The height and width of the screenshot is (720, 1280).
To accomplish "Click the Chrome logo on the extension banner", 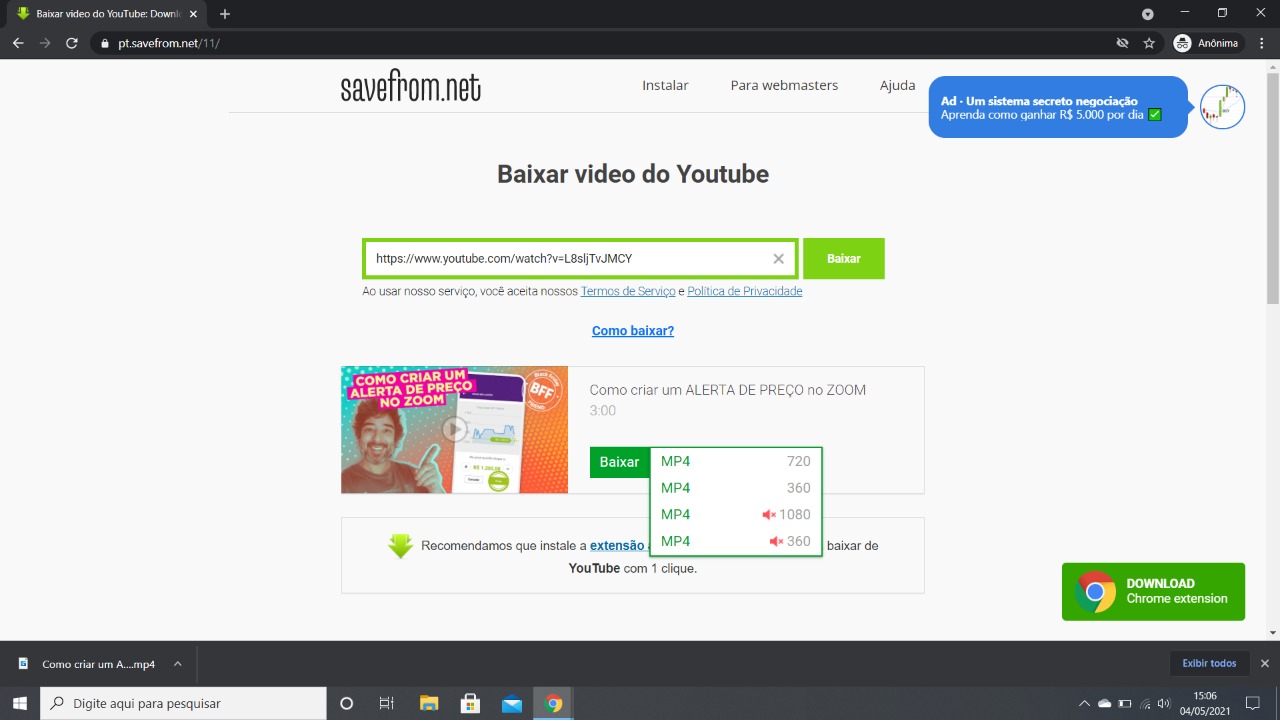I will 1095,592.
